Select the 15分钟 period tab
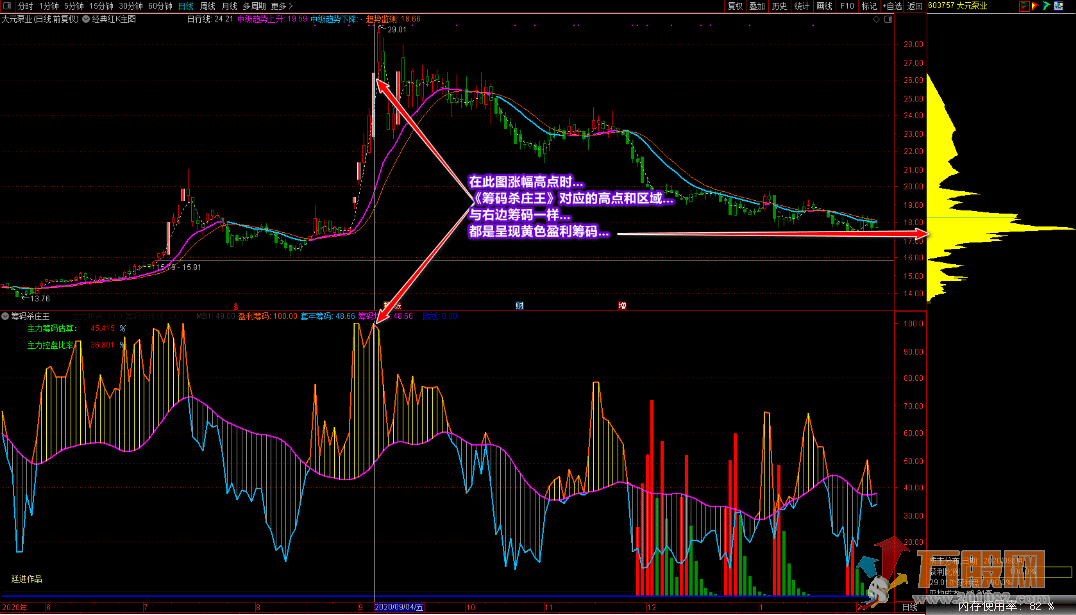The height and width of the screenshot is (615, 1076). click(x=102, y=5)
